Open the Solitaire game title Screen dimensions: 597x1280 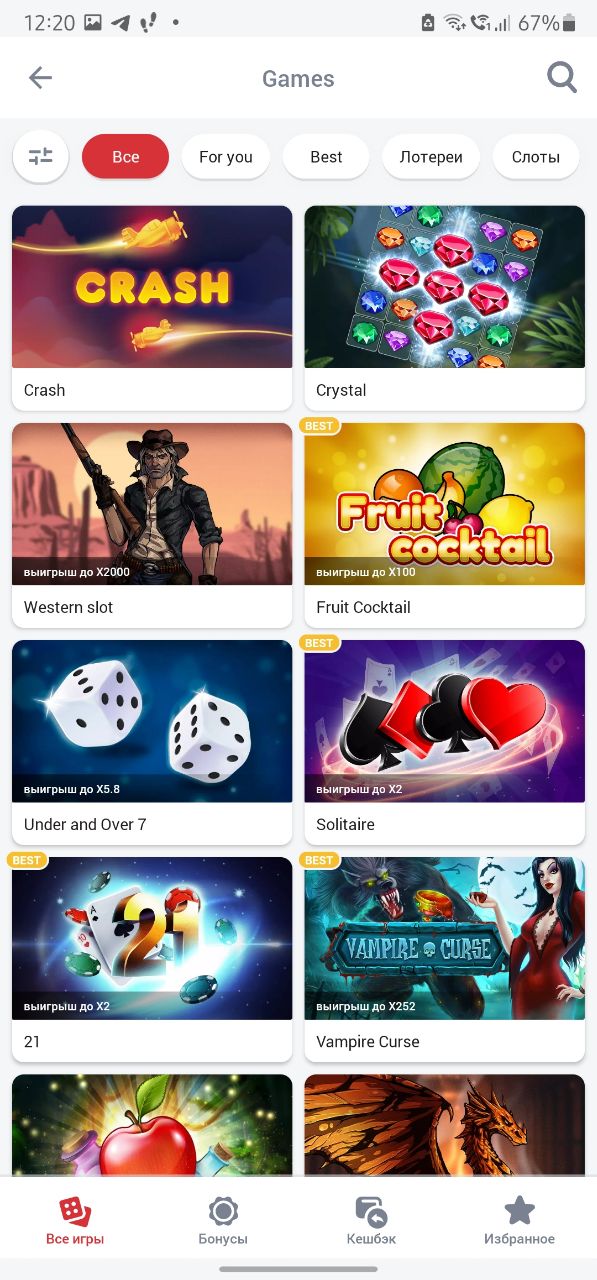tap(345, 824)
